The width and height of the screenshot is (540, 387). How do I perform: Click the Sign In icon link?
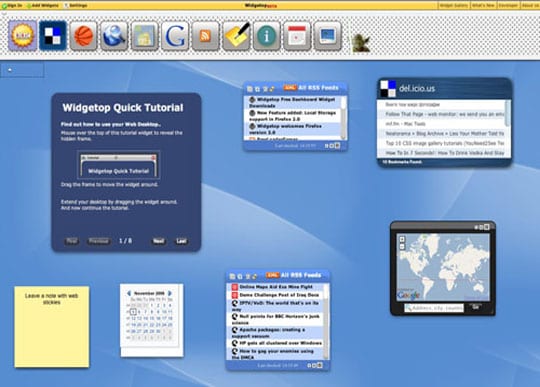(11, 6)
